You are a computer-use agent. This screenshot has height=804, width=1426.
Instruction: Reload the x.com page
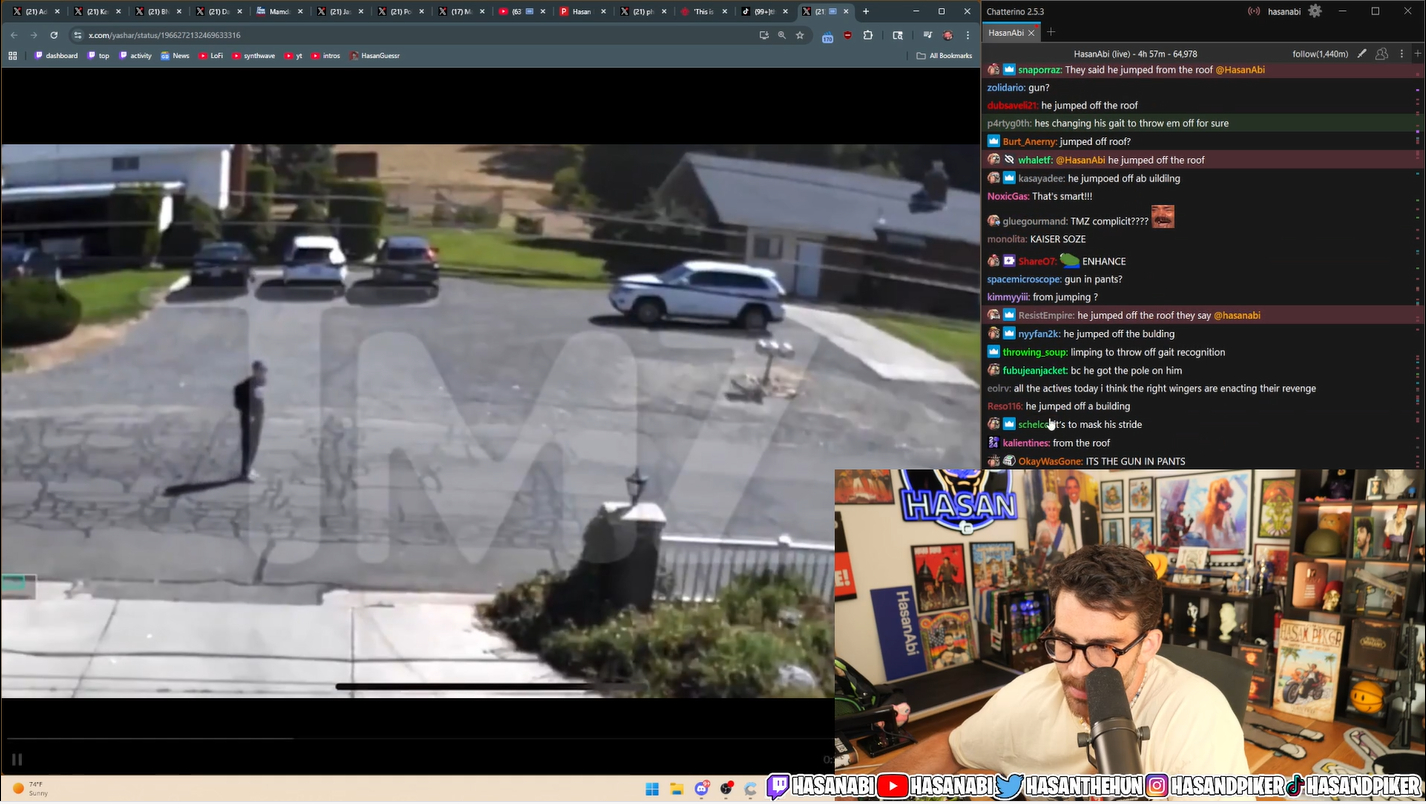click(x=54, y=35)
